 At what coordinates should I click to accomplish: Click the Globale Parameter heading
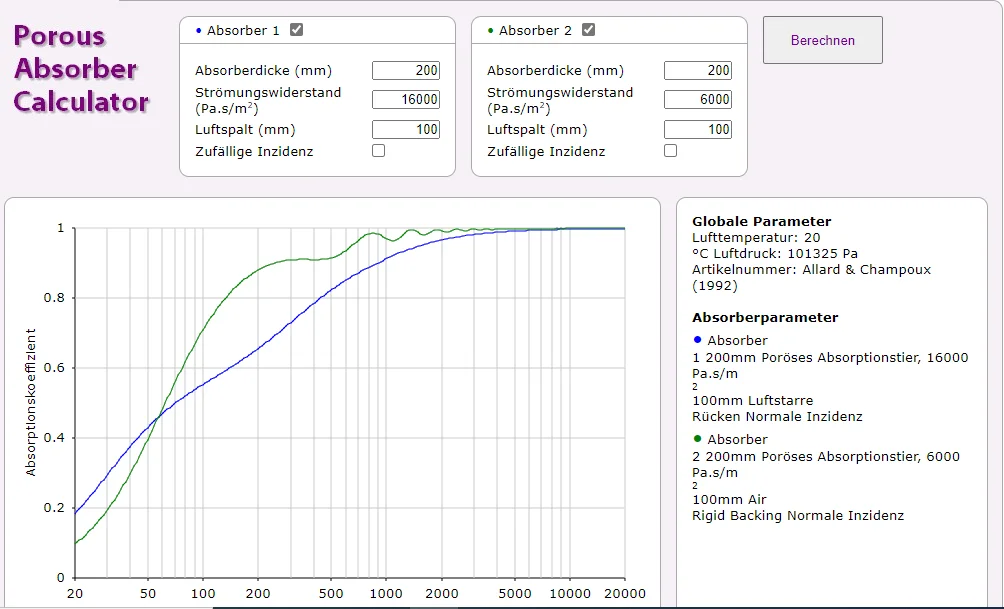(761, 222)
